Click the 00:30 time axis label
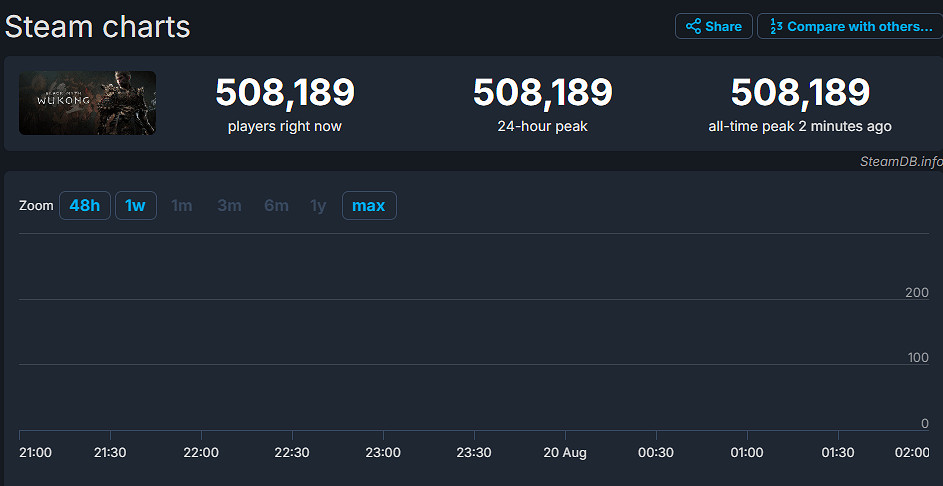 [657, 453]
